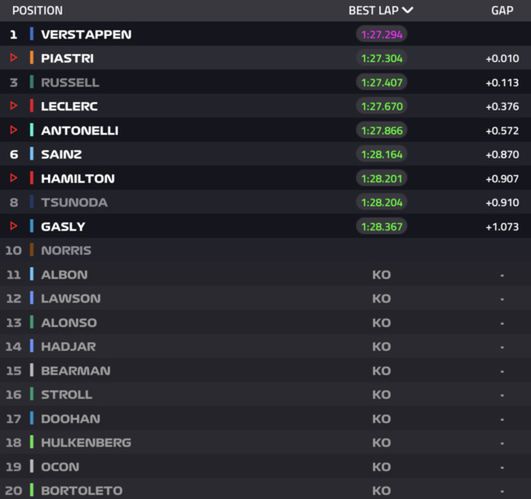Image resolution: width=531 pixels, height=499 pixels.
Task: Click Verstappen's blue team color bar
Action: pos(31,34)
